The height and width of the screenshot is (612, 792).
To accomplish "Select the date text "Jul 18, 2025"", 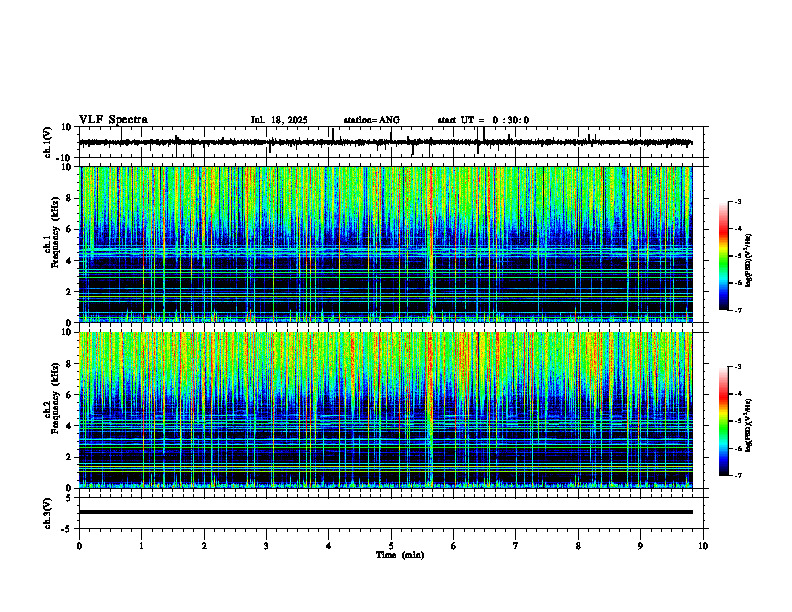I will tap(279, 120).
